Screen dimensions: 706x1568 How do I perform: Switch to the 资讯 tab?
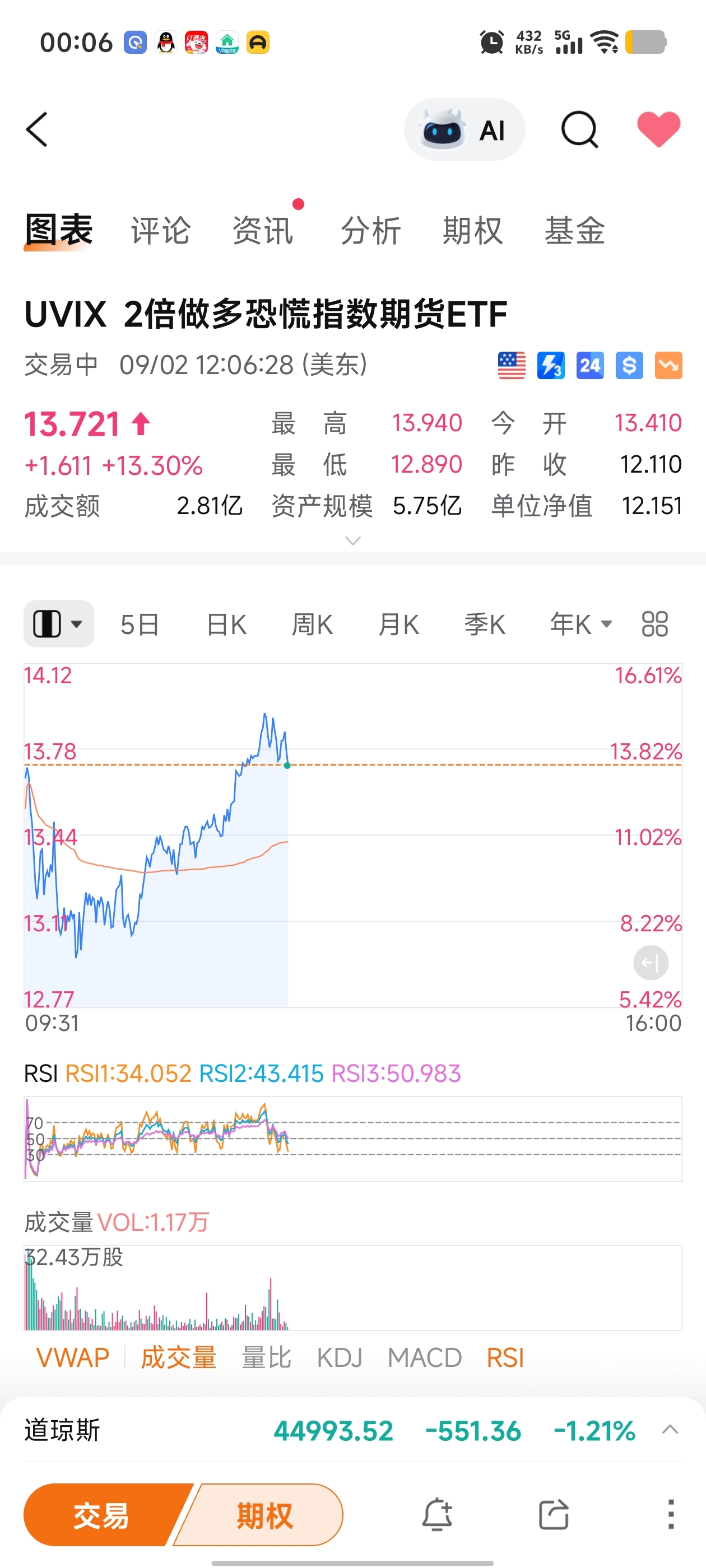tap(263, 231)
